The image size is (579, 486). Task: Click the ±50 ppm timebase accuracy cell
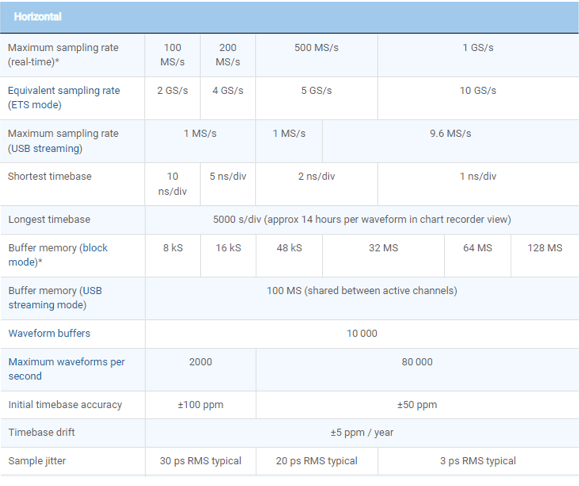point(417,405)
